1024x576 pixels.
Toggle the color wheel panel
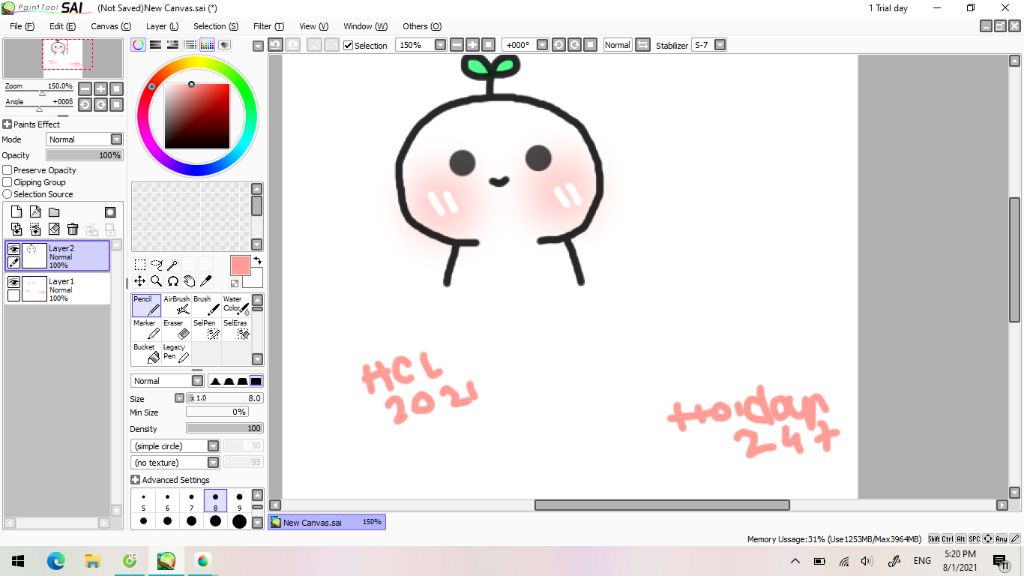[x=138, y=44]
